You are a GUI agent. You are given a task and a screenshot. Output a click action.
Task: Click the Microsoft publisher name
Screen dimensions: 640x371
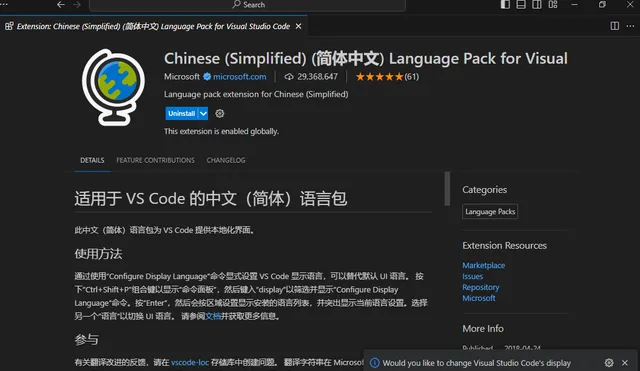point(182,77)
